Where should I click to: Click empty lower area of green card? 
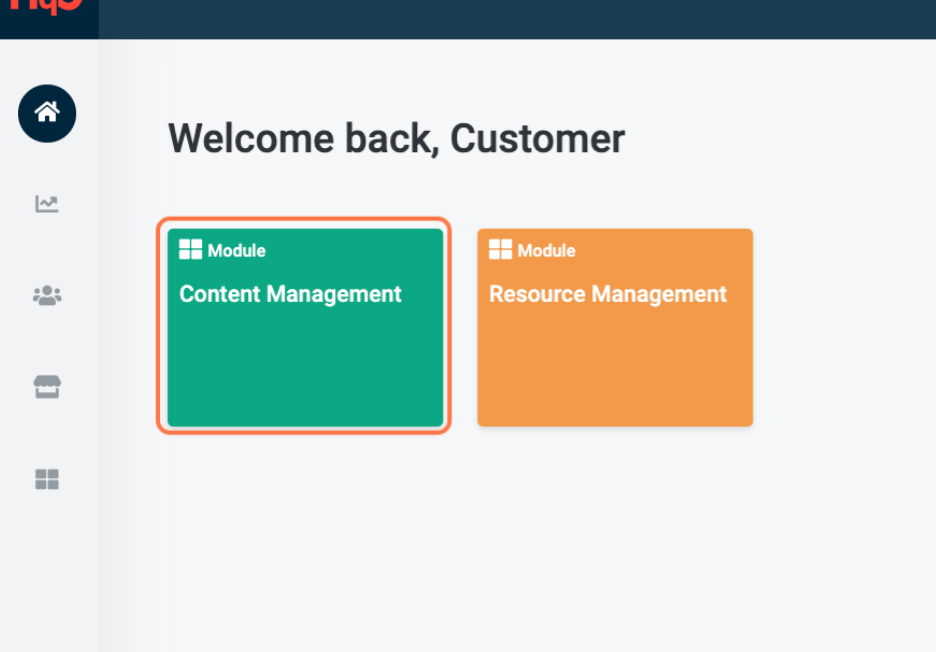305,375
